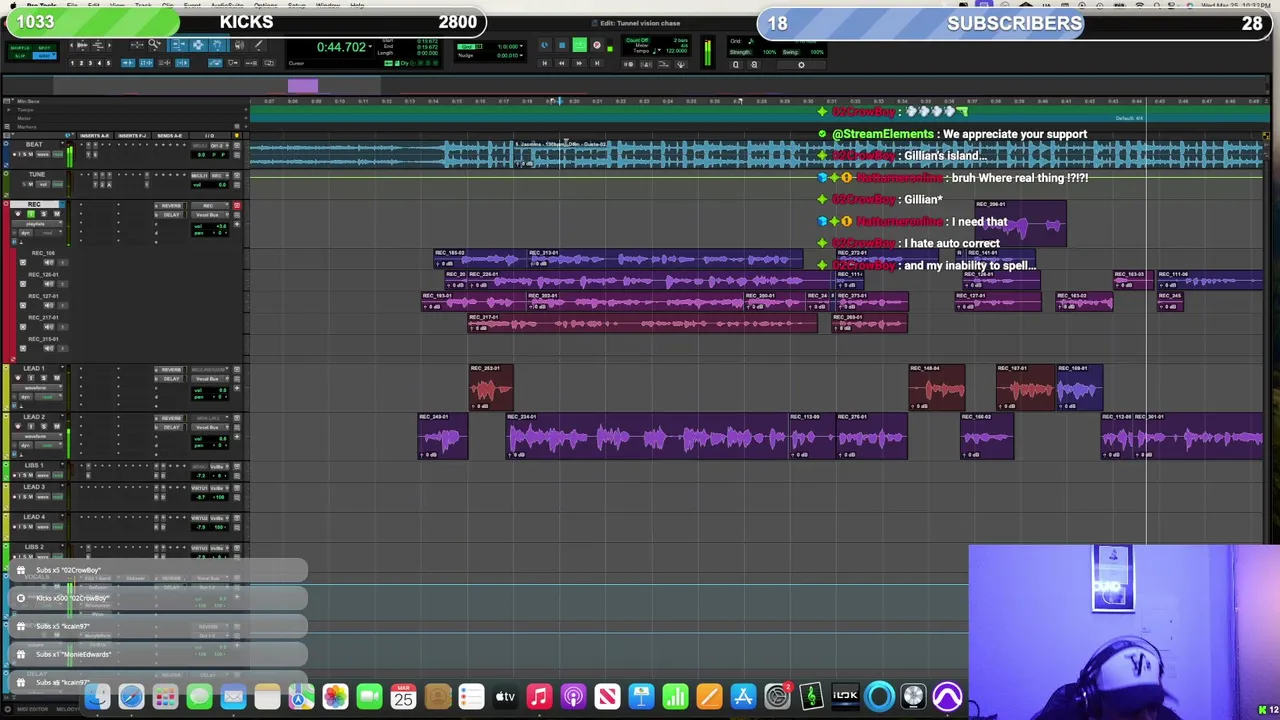Select the Zoomer tool in toolbar

click(x=154, y=45)
